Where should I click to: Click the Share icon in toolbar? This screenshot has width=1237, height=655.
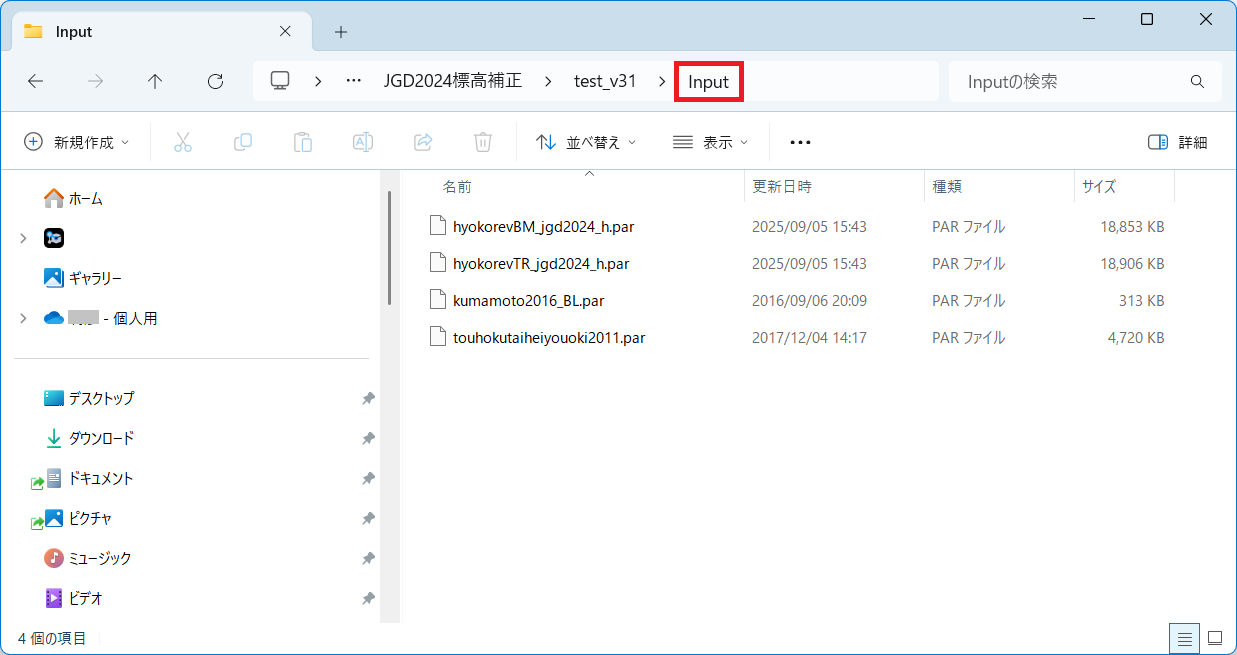(423, 142)
